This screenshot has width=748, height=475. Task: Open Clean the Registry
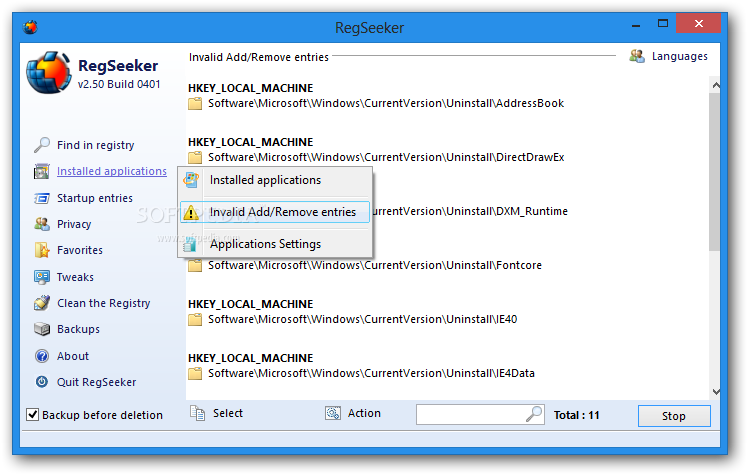pyautogui.click(x=104, y=303)
